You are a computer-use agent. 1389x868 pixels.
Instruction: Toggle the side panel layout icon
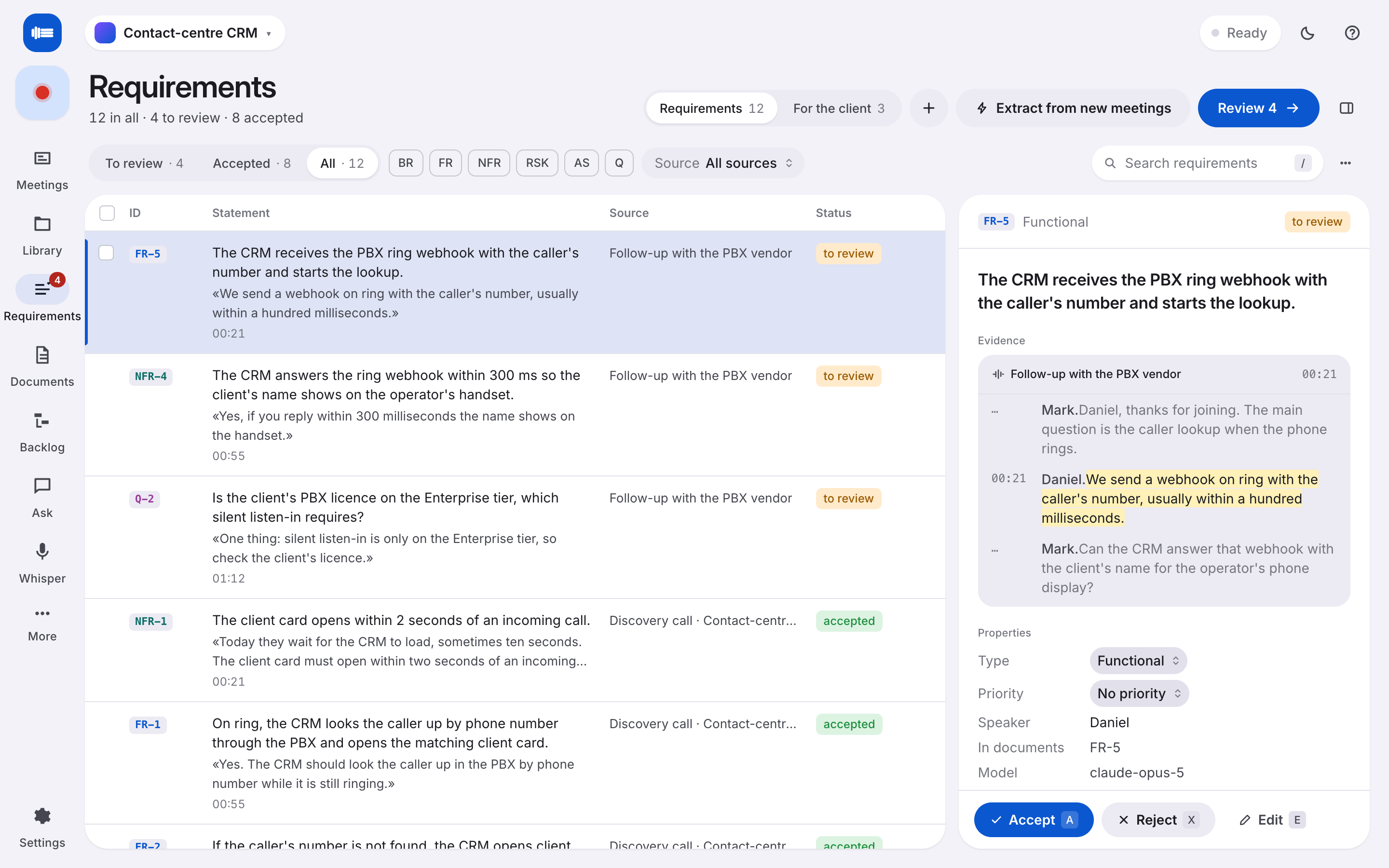[x=1347, y=108]
